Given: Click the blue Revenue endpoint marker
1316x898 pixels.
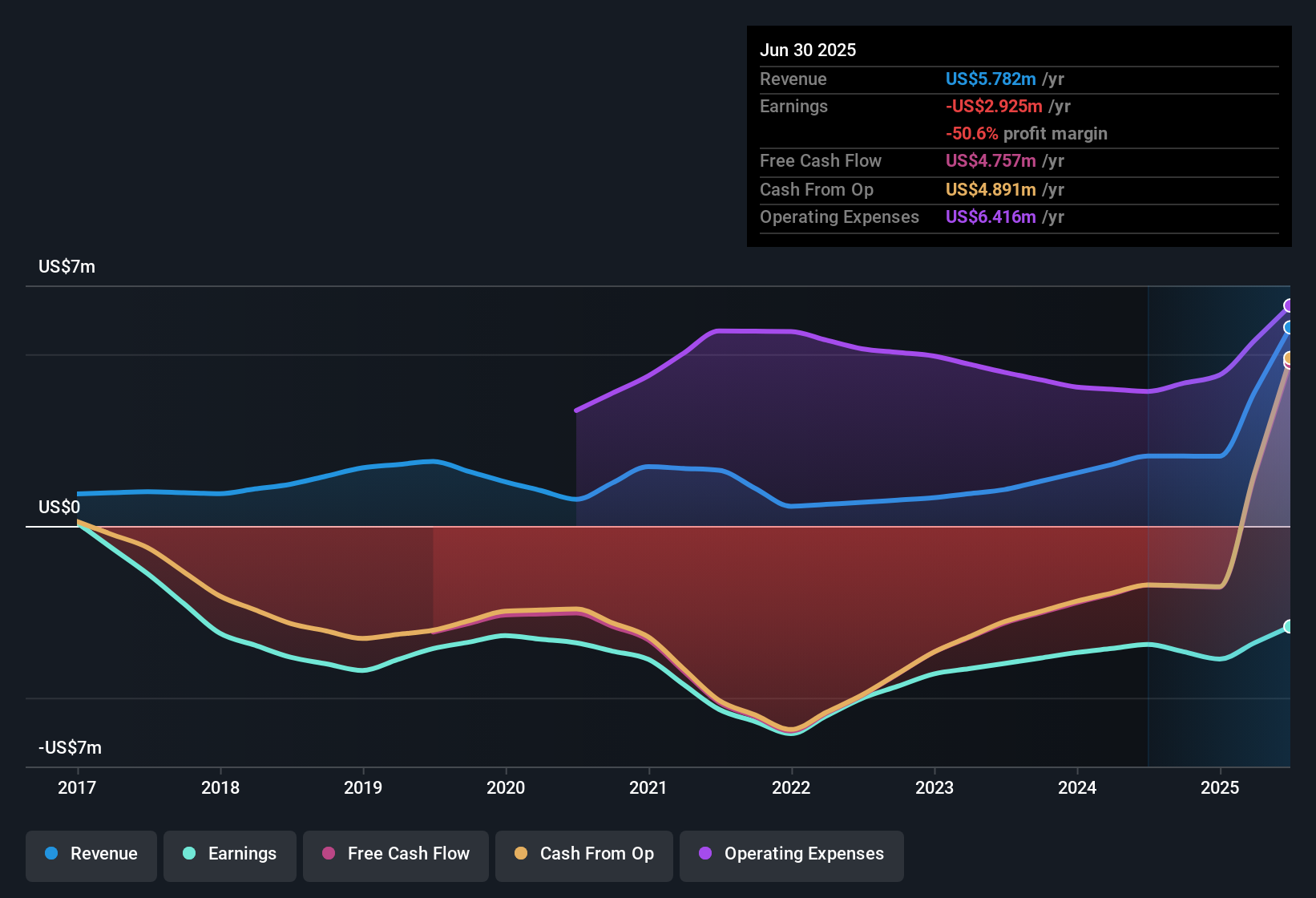Looking at the screenshot, I should 1289,327.
